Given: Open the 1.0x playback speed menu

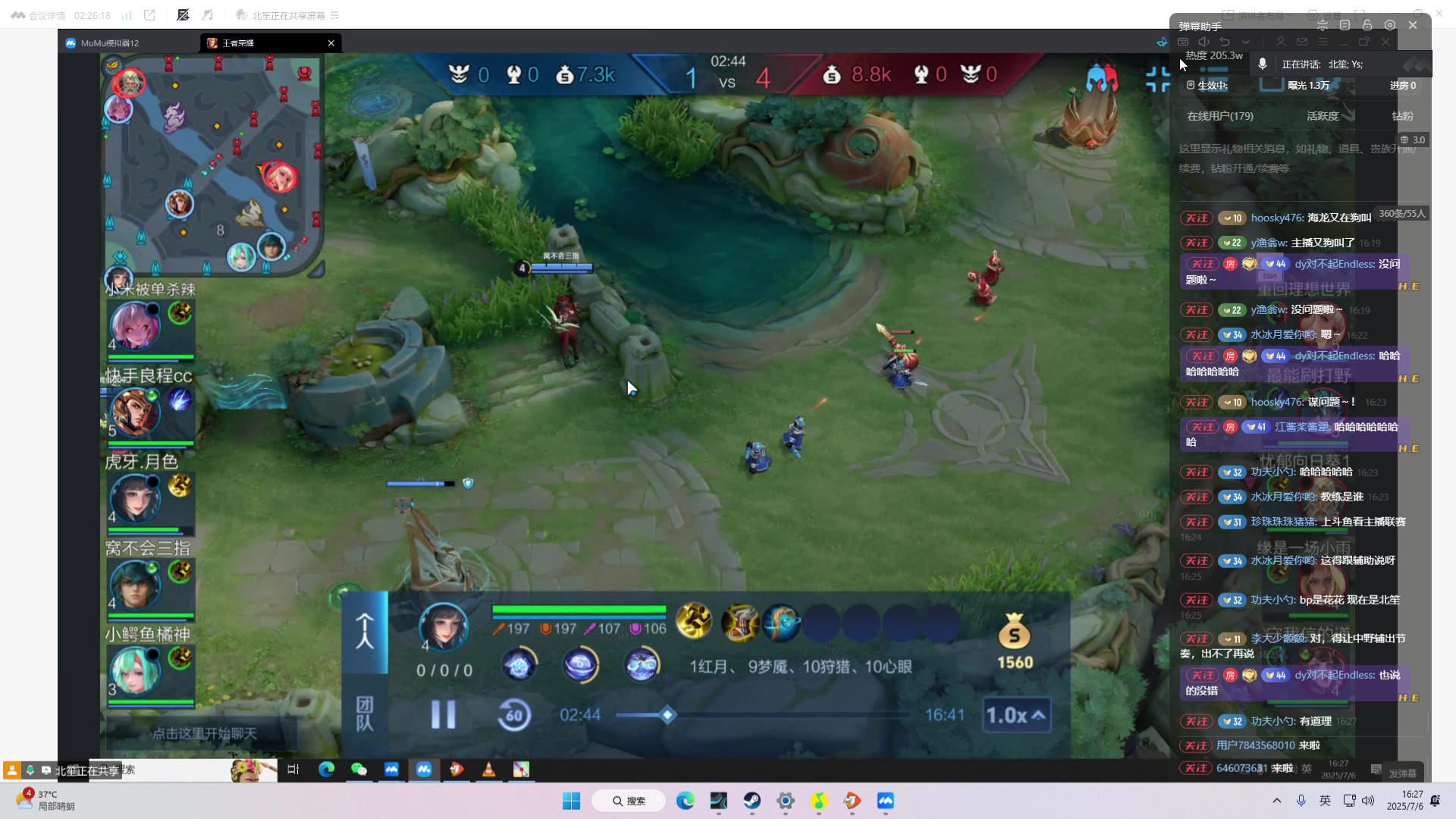Looking at the screenshot, I should tap(1017, 714).
